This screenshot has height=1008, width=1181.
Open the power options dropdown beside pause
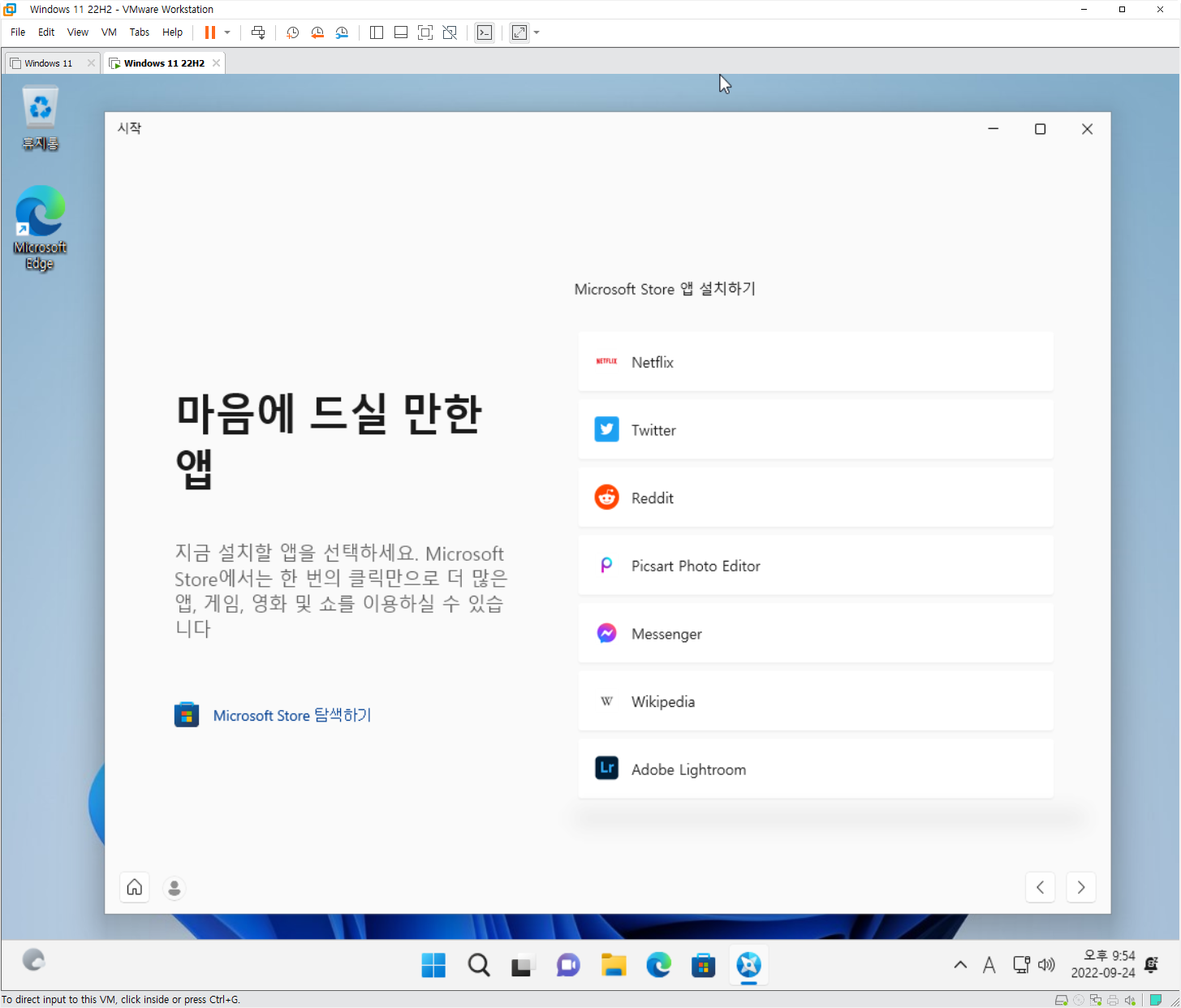(x=227, y=32)
